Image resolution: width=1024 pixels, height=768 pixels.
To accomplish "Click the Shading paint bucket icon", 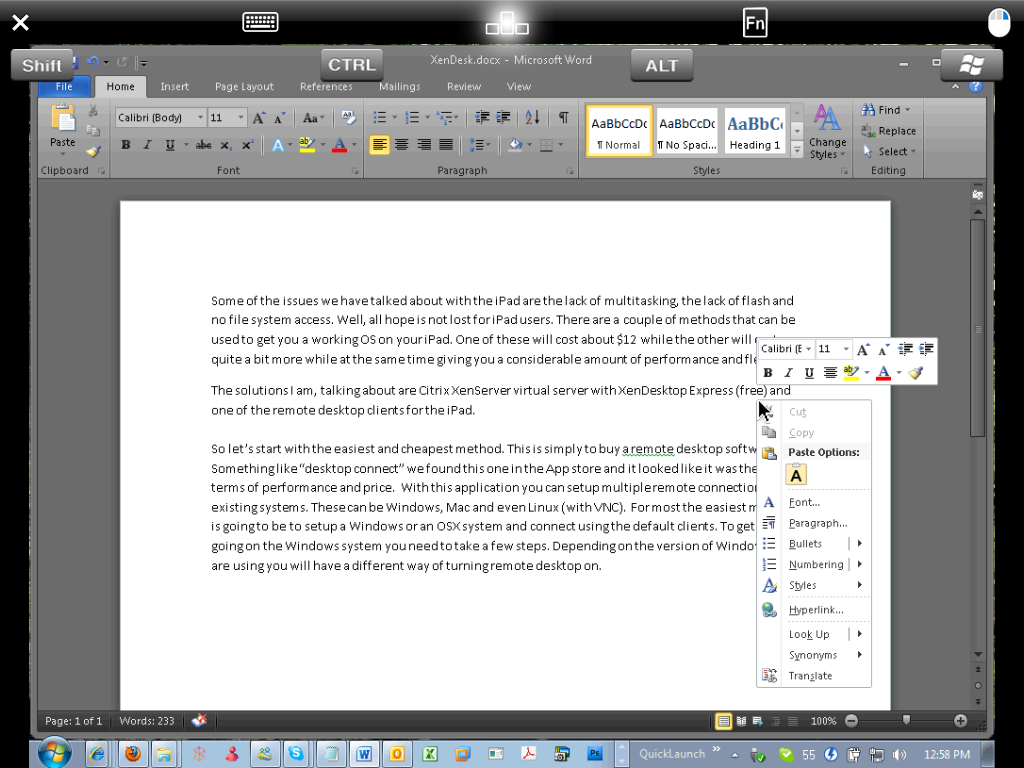I will 515,144.
